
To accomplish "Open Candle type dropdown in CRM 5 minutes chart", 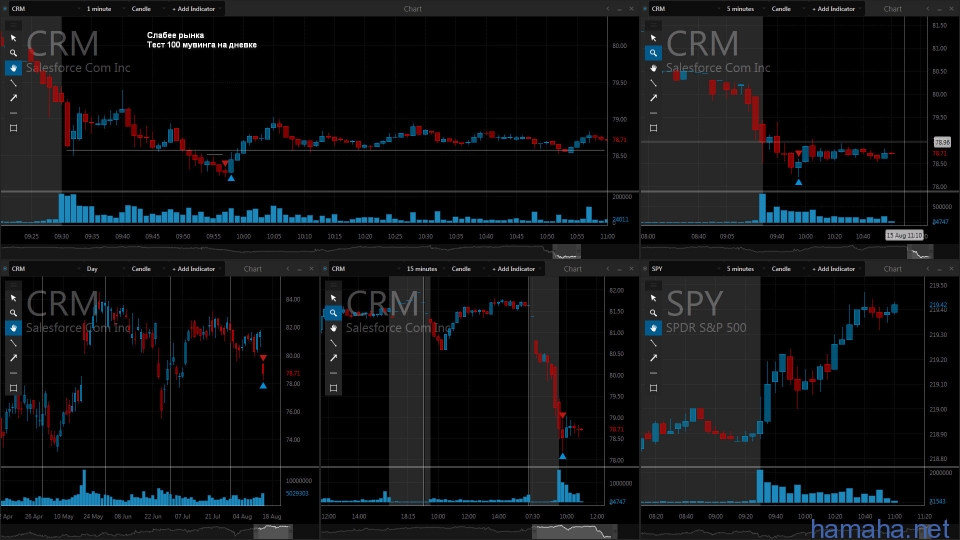I will click(786, 9).
